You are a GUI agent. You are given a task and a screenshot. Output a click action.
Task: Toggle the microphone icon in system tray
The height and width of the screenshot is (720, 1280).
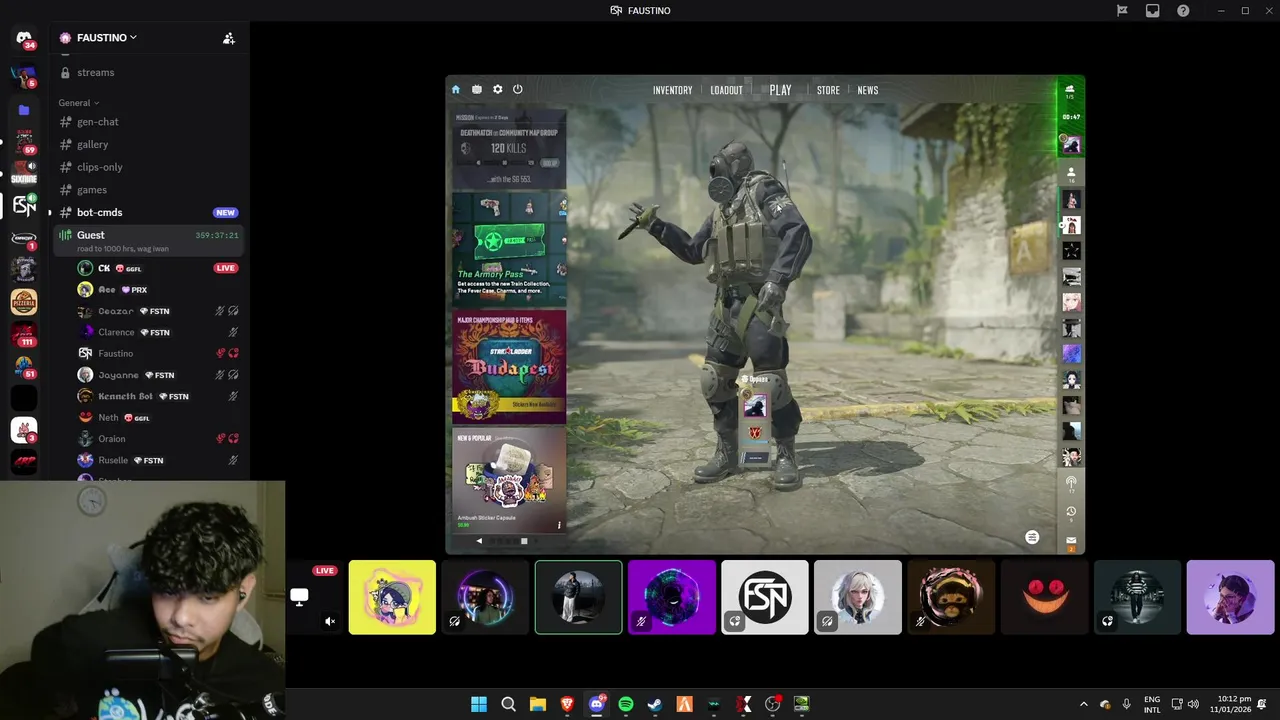click(x=1127, y=704)
